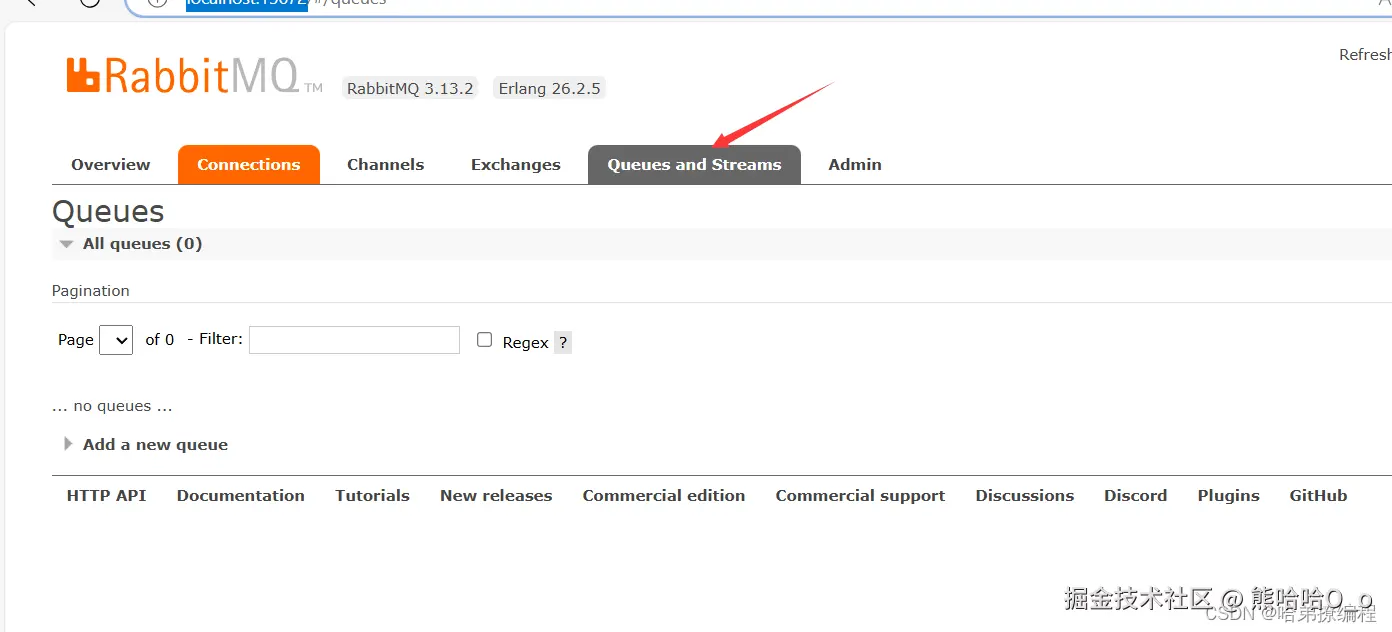Open the Discussions link
Screen dimensions: 1392x632
click(x=1025, y=496)
